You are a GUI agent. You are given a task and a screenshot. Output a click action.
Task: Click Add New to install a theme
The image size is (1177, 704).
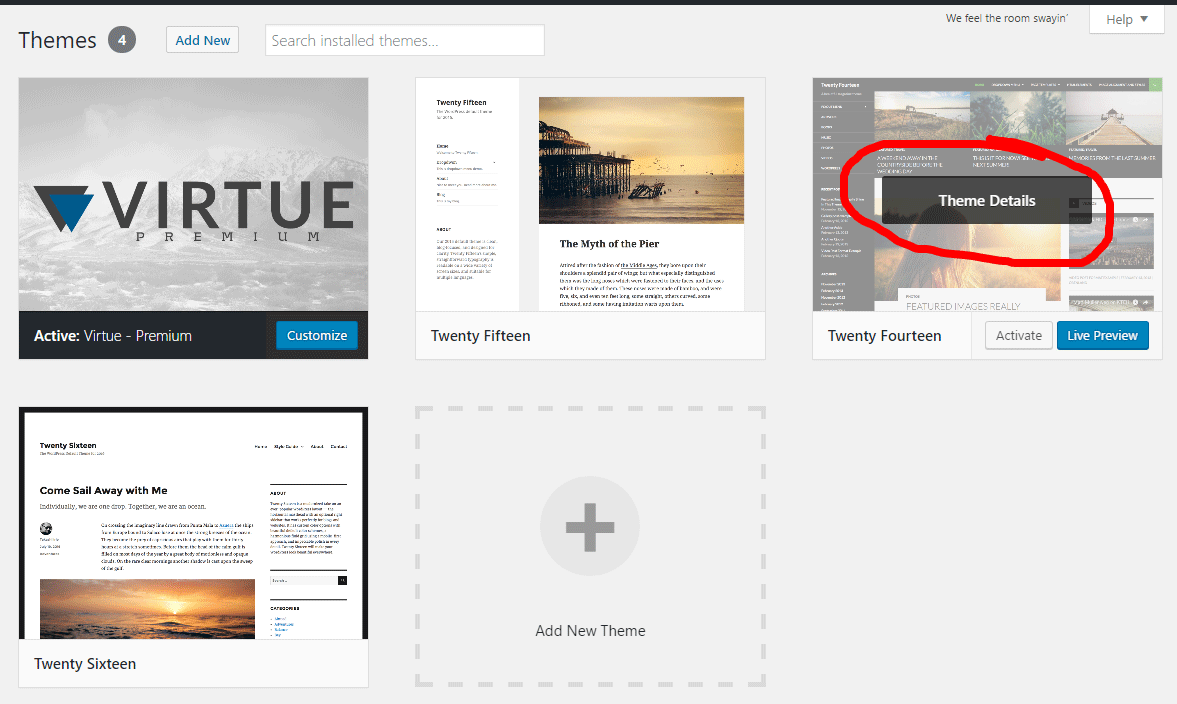point(202,39)
